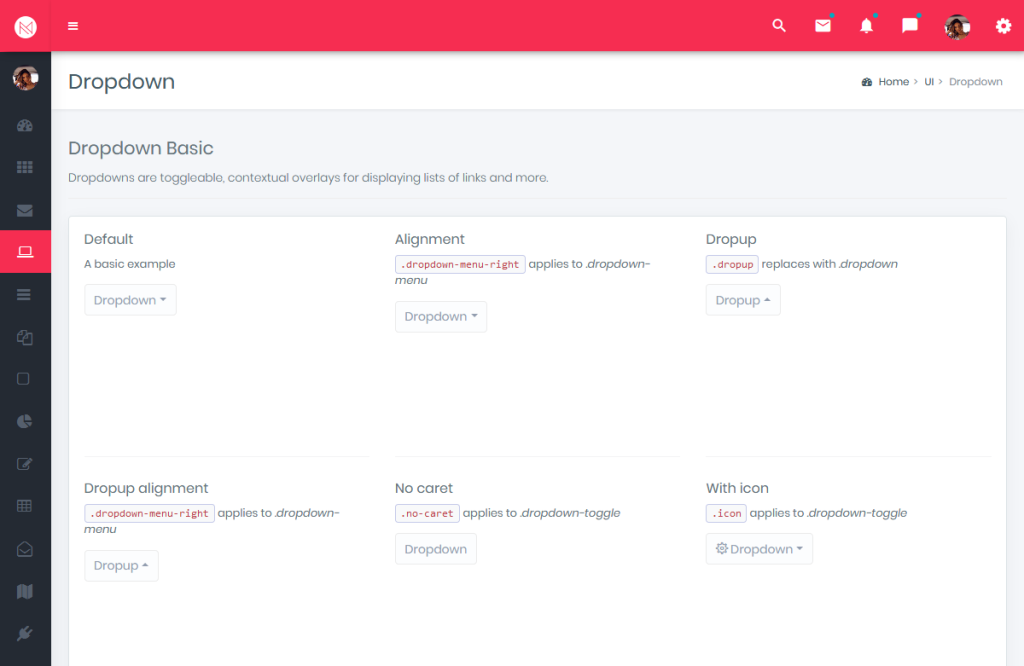The image size is (1024, 666).
Task: Open the dashboard gauge icon in sidebar
Action: 25,125
